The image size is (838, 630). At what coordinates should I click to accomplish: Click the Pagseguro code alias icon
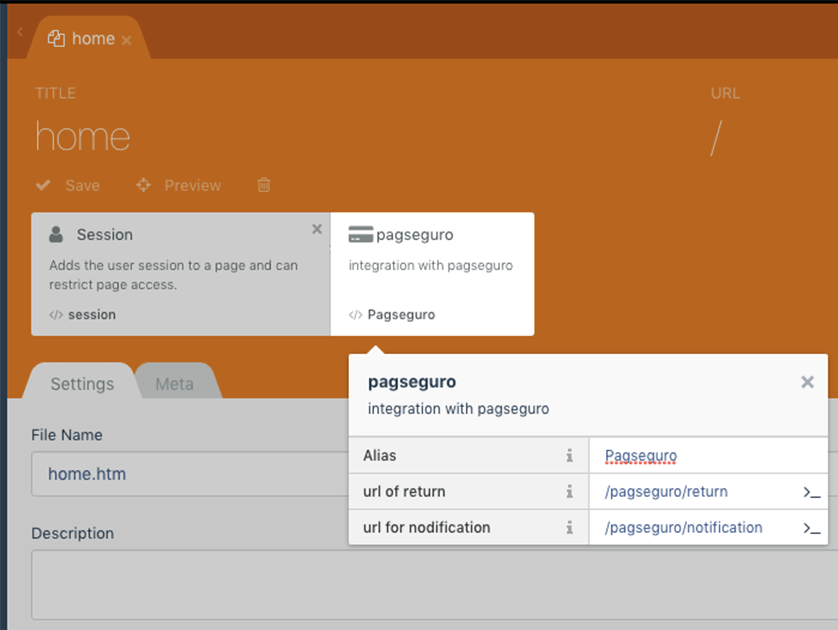(x=355, y=315)
